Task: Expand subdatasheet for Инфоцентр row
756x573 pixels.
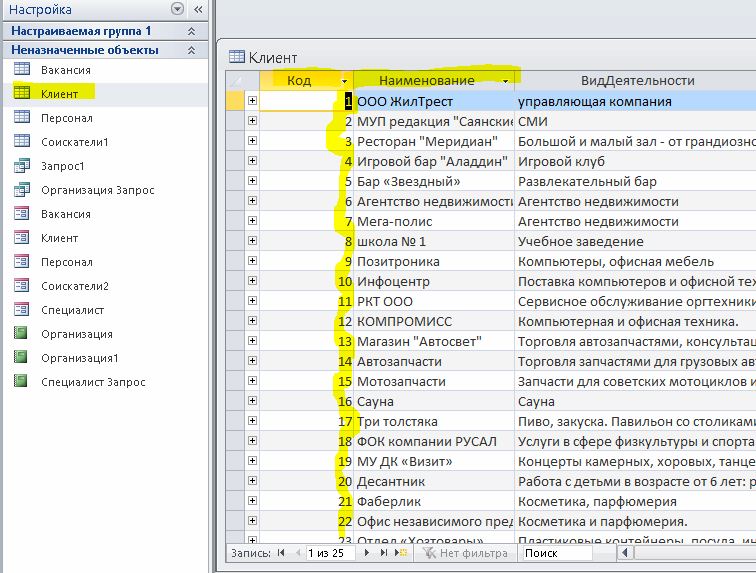Action: pos(252,280)
